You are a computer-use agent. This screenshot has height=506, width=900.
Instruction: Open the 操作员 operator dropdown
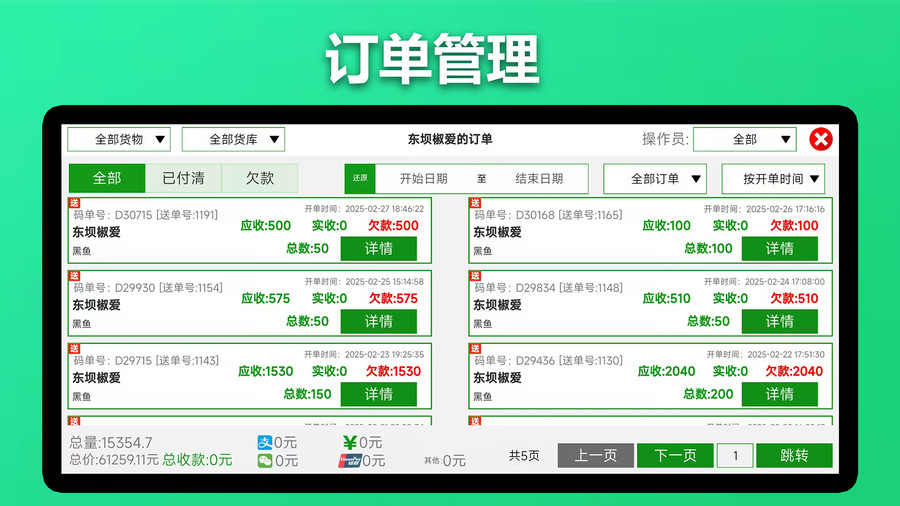coord(745,139)
